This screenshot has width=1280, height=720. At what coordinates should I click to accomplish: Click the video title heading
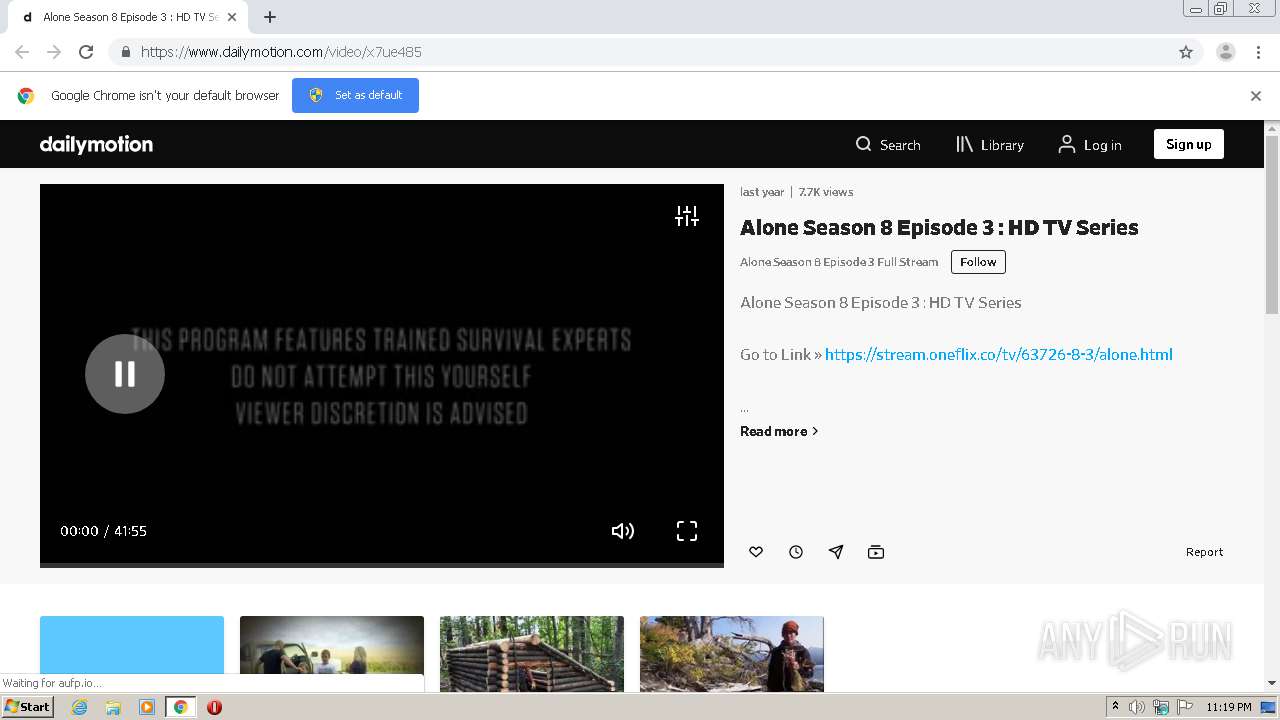(x=939, y=228)
